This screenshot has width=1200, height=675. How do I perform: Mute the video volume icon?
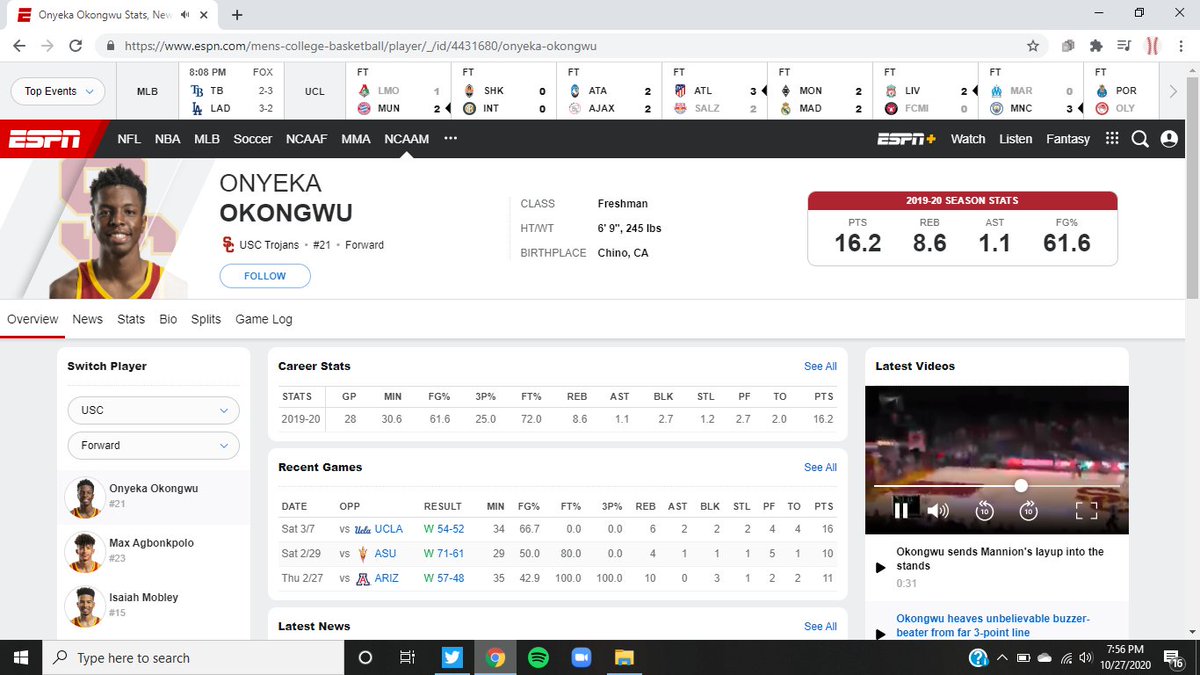[938, 511]
